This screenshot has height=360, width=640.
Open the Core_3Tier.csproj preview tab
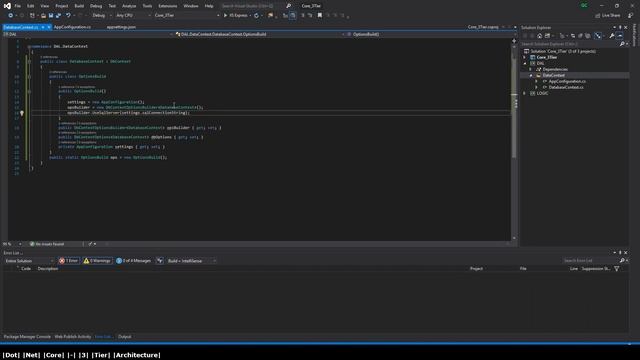(483, 27)
